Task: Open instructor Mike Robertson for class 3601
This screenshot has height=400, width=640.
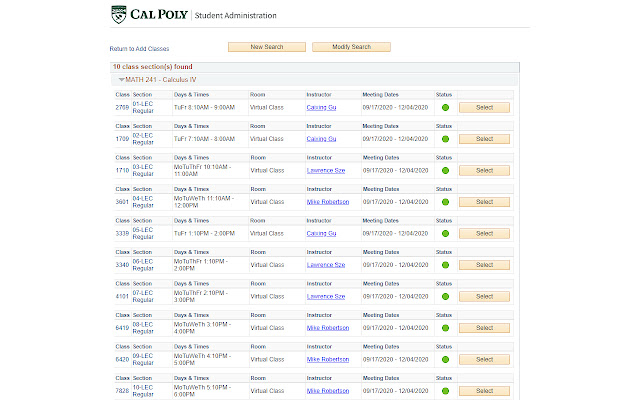Action: (328, 202)
